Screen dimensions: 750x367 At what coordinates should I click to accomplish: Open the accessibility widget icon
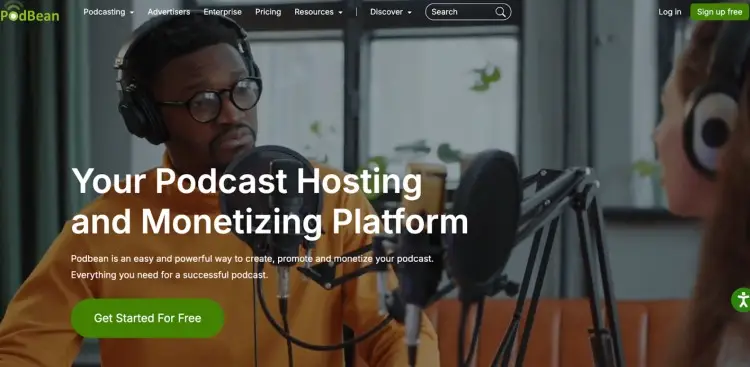742,300
